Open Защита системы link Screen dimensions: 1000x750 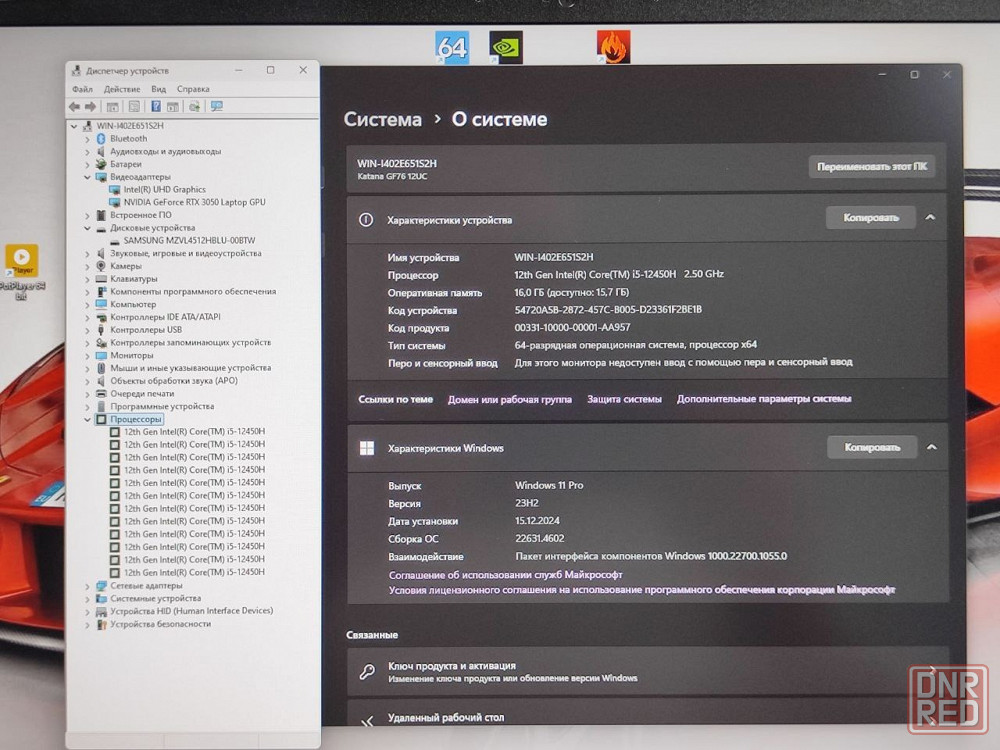(x=624, y=399)
